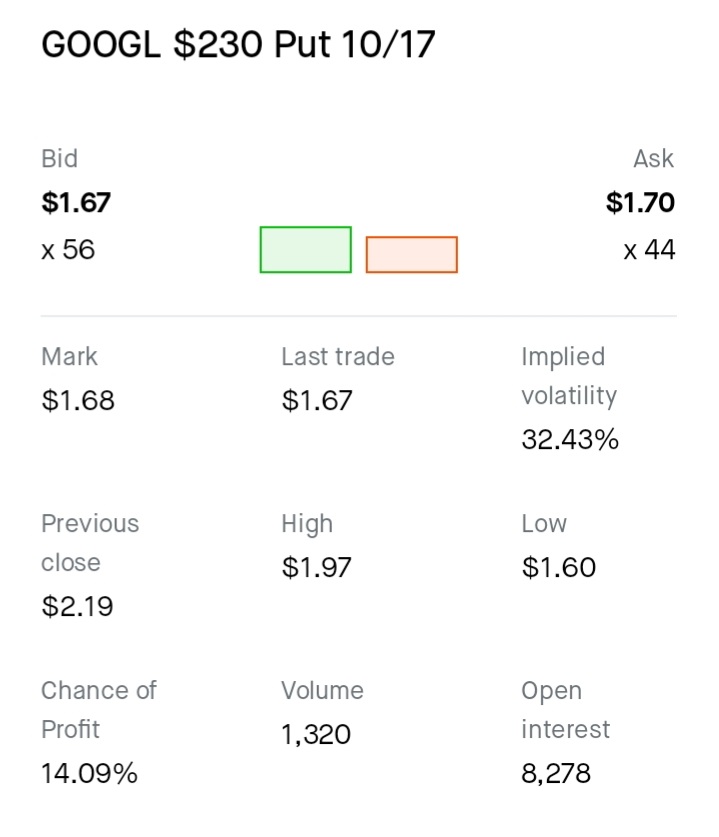
Task: Select the 32.43% implied volatility value
Action: pyautogui.click(x=570, y=440)
